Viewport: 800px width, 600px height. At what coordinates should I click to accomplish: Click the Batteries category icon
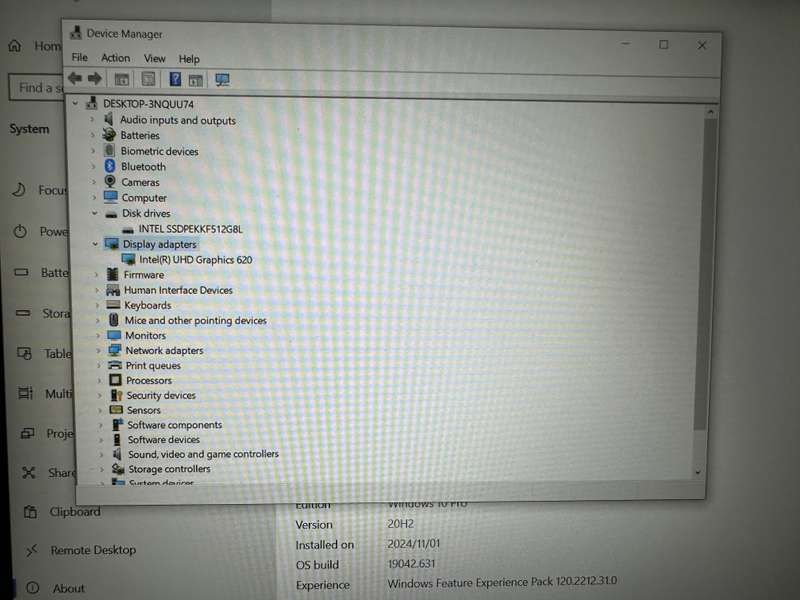click(x=109, y=134)
